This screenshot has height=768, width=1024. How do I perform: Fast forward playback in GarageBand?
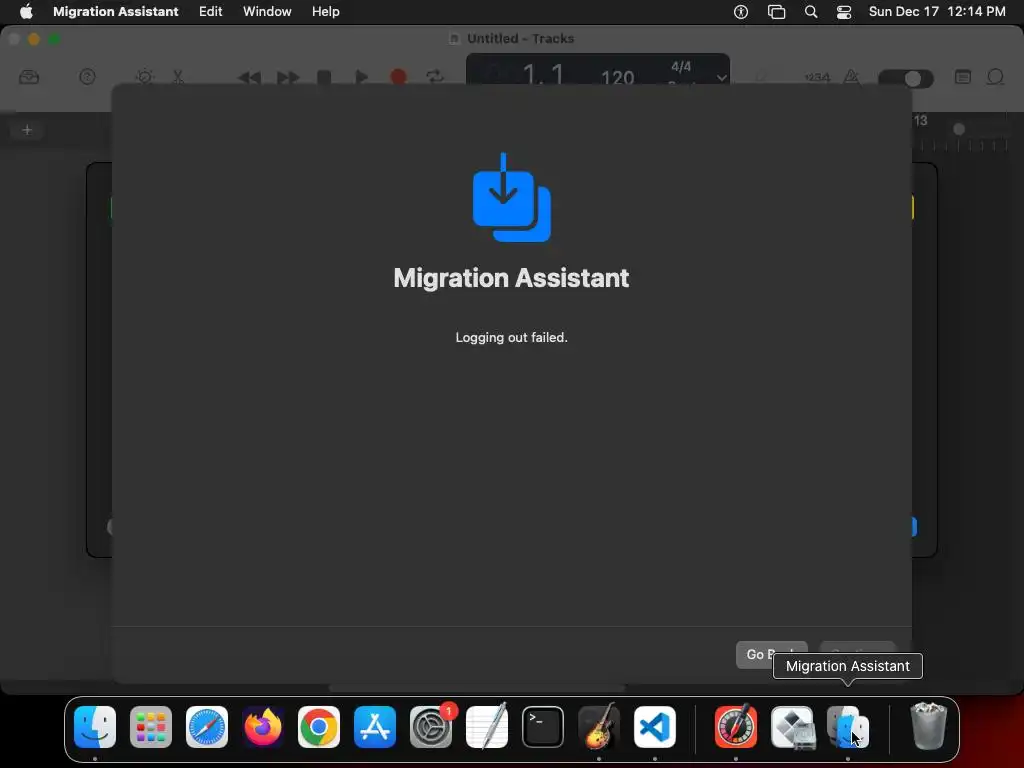pyautogui.click(x=288, y=78)
